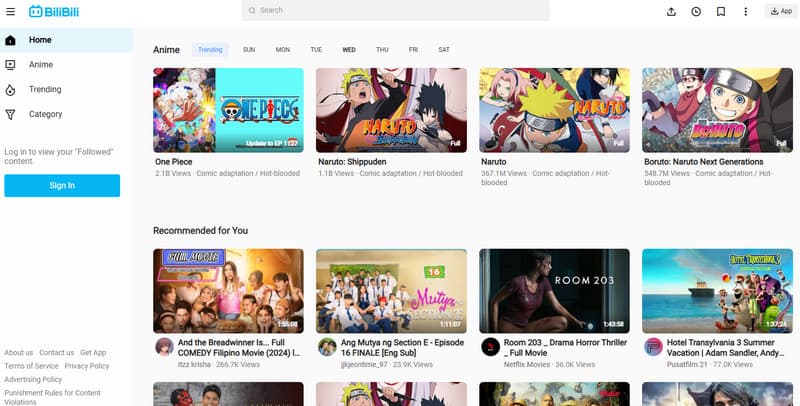Image resolution: width=800 pixels, height=406 pixels.
Task: Click the search magnifier icon
Action: [x=252, y=10]
